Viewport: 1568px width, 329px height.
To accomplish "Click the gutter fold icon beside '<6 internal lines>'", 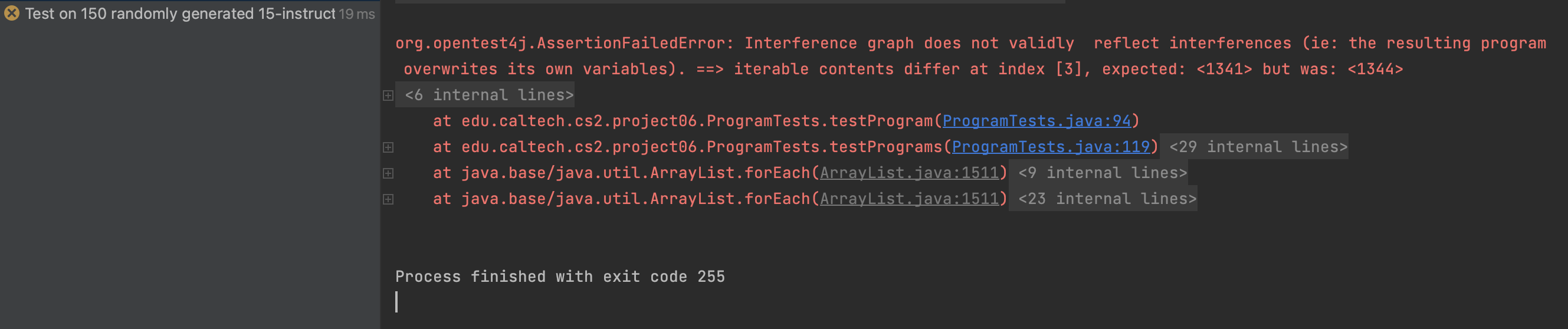I will point(388,96).
